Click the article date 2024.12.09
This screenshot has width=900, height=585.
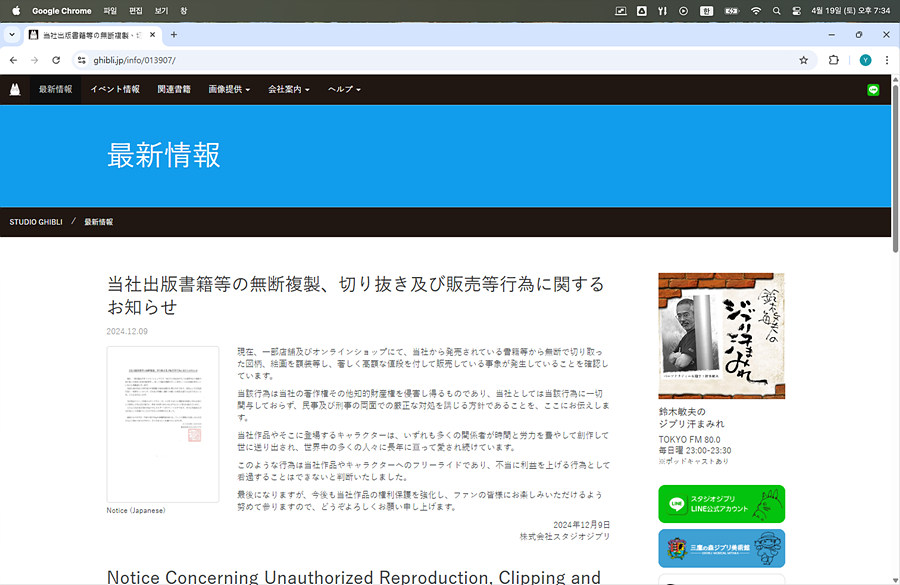[x=127, y=331]
